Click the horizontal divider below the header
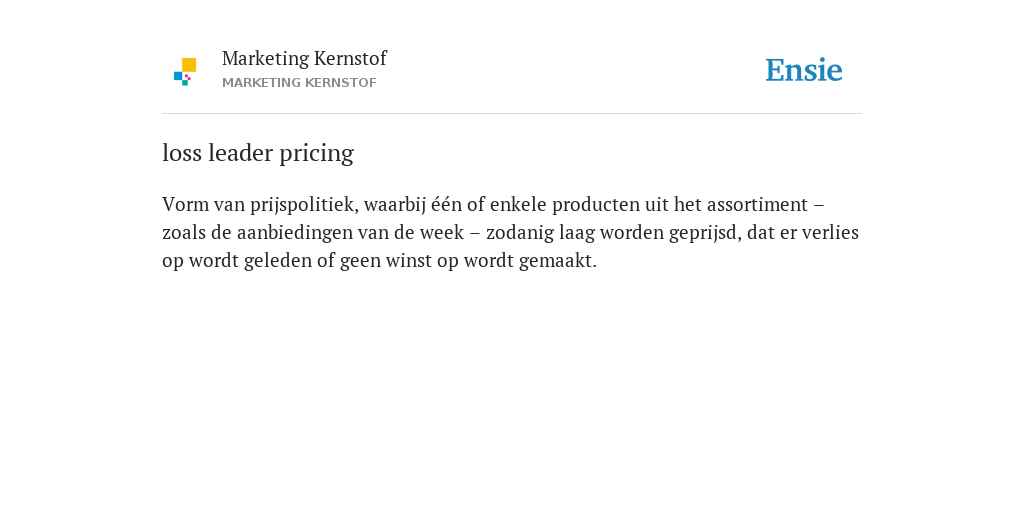Image resolution: width=1024 pixels, height=512 pixels. [x=512, y=114]
